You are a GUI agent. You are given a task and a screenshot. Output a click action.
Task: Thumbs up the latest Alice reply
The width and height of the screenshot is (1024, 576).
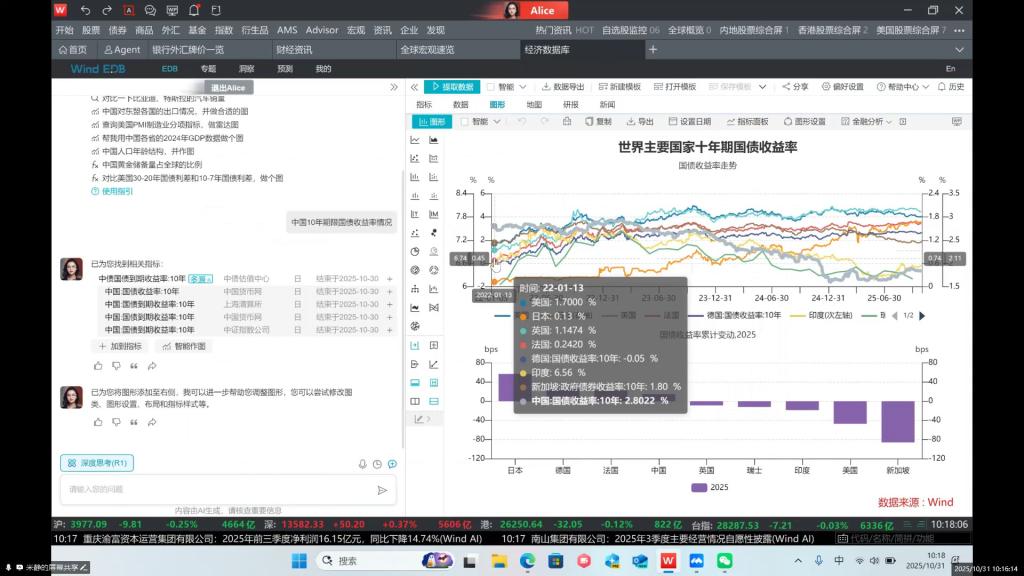pyautogui.click(x=97, y=422)
